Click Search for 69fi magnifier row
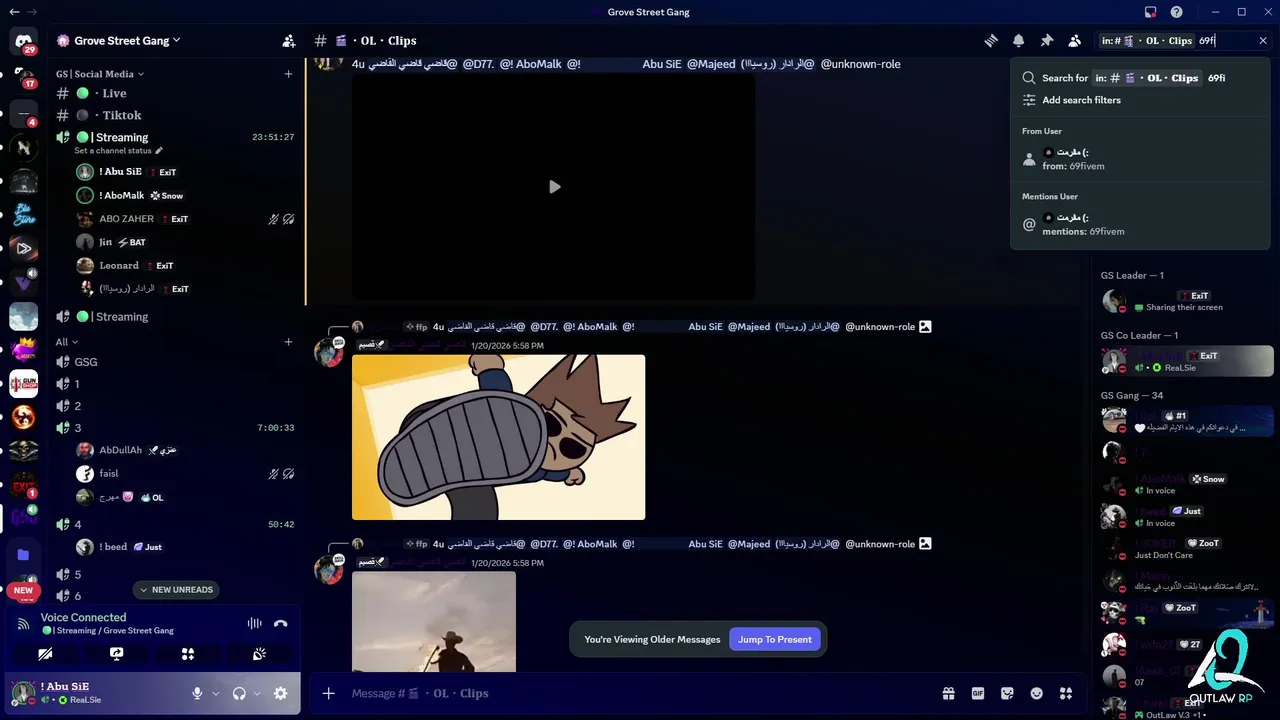1280x720 pixels. (x=1140, y=78)
